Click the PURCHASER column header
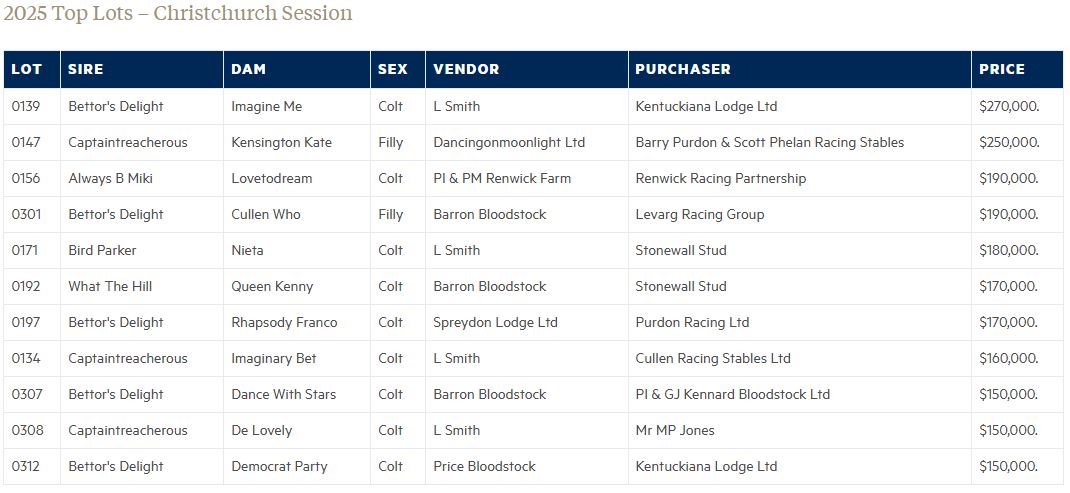 (683, 70)
